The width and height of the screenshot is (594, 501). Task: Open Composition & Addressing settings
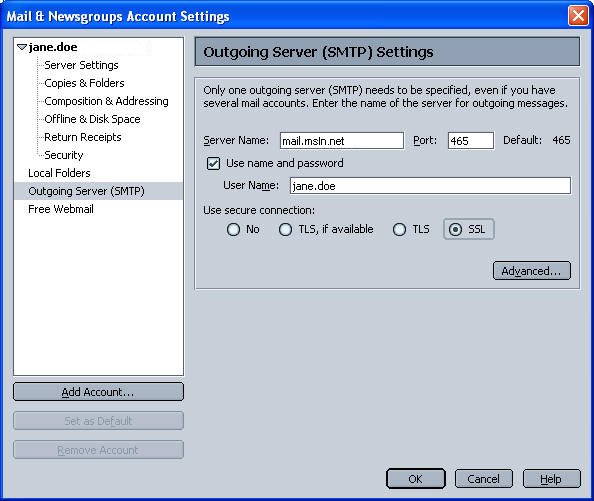coord(106,101)
